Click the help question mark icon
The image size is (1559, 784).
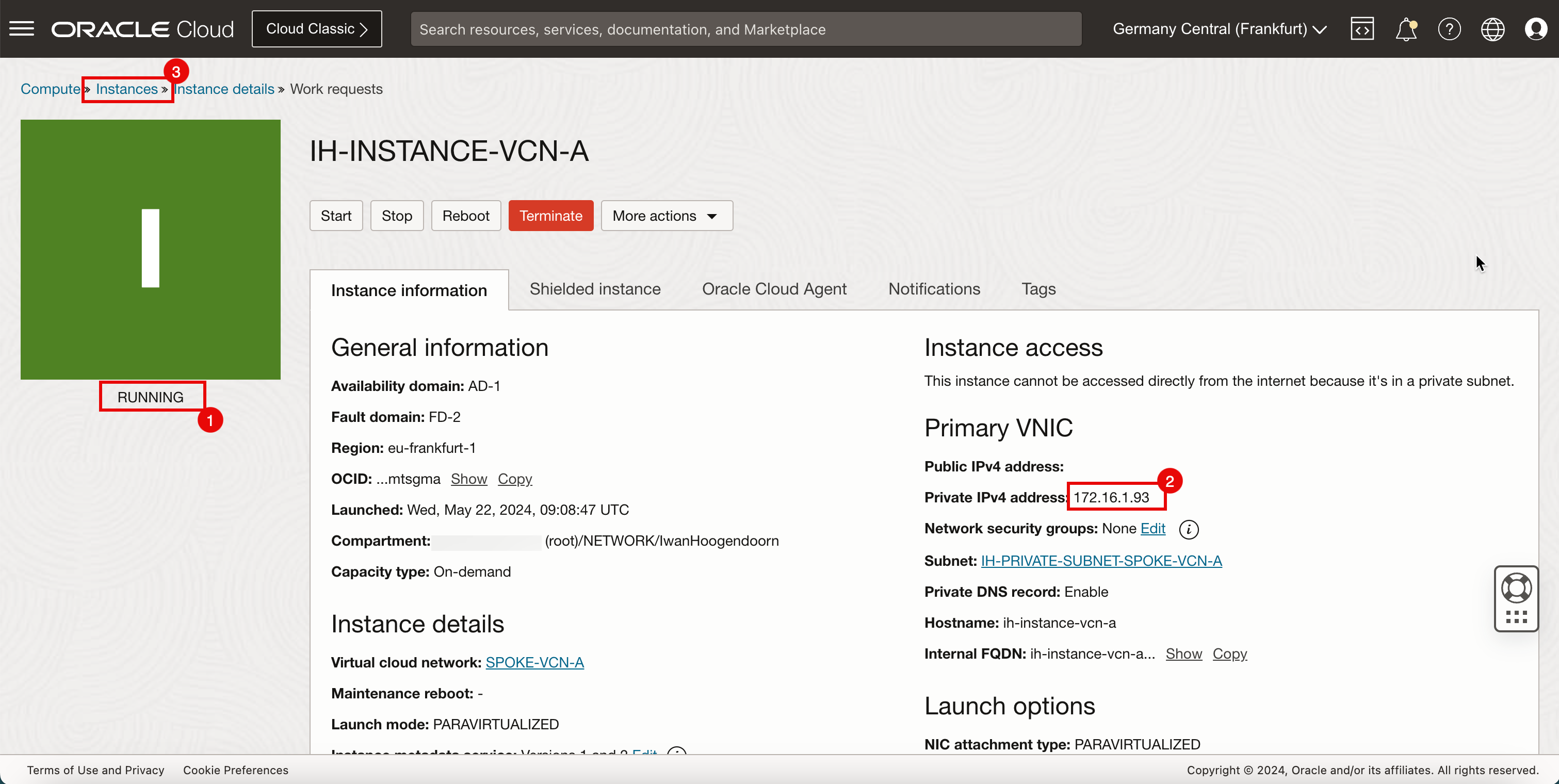click(1449, 29)
